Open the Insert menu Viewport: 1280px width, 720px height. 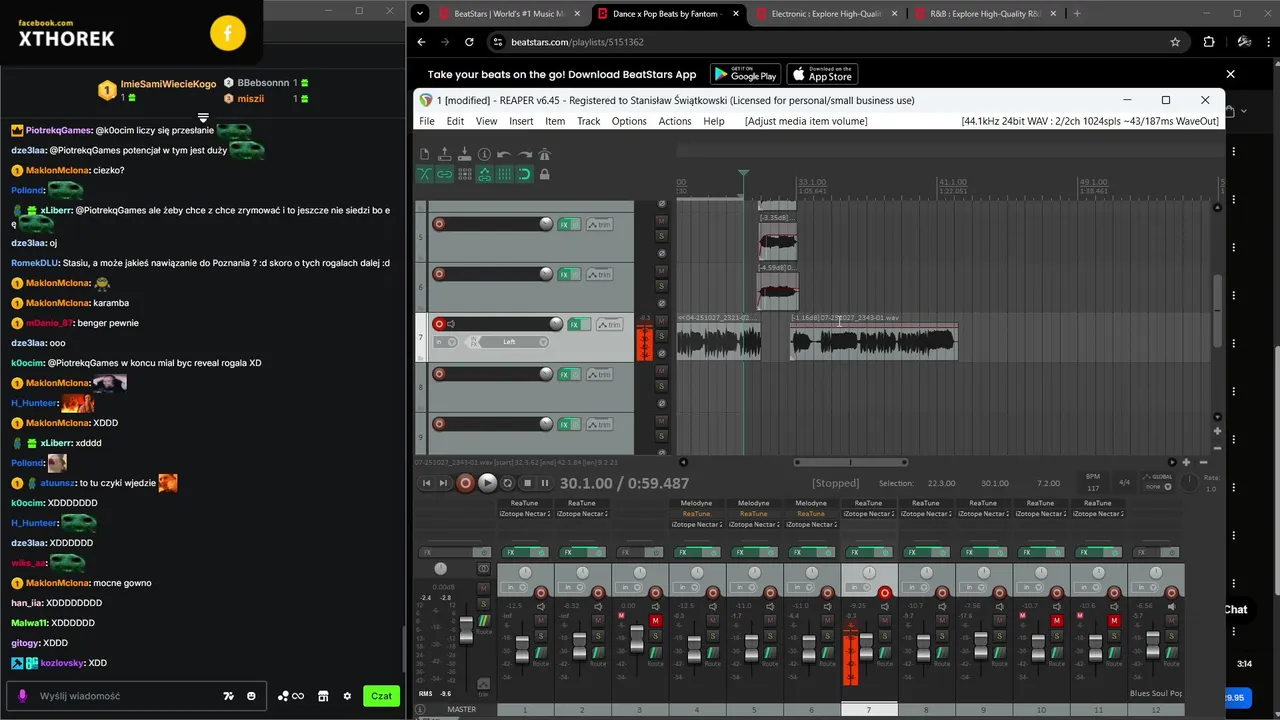(521, 121)
